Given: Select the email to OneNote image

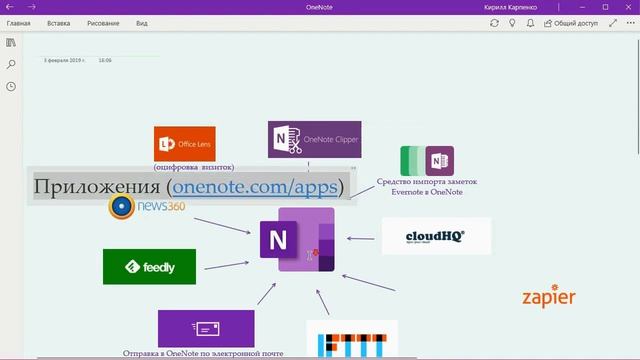Looking at the screenshot, I should (x=206, y=329).
